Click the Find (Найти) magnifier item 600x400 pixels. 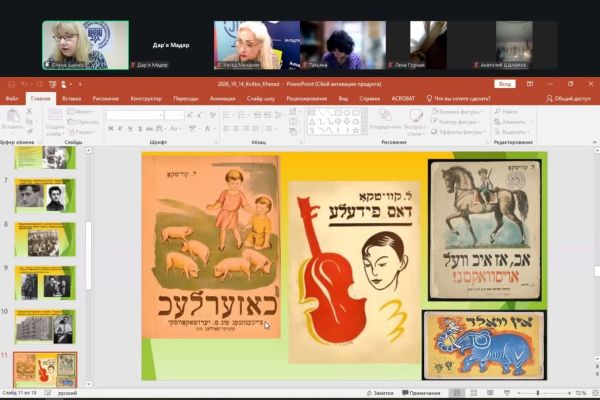tap(506, 111)
